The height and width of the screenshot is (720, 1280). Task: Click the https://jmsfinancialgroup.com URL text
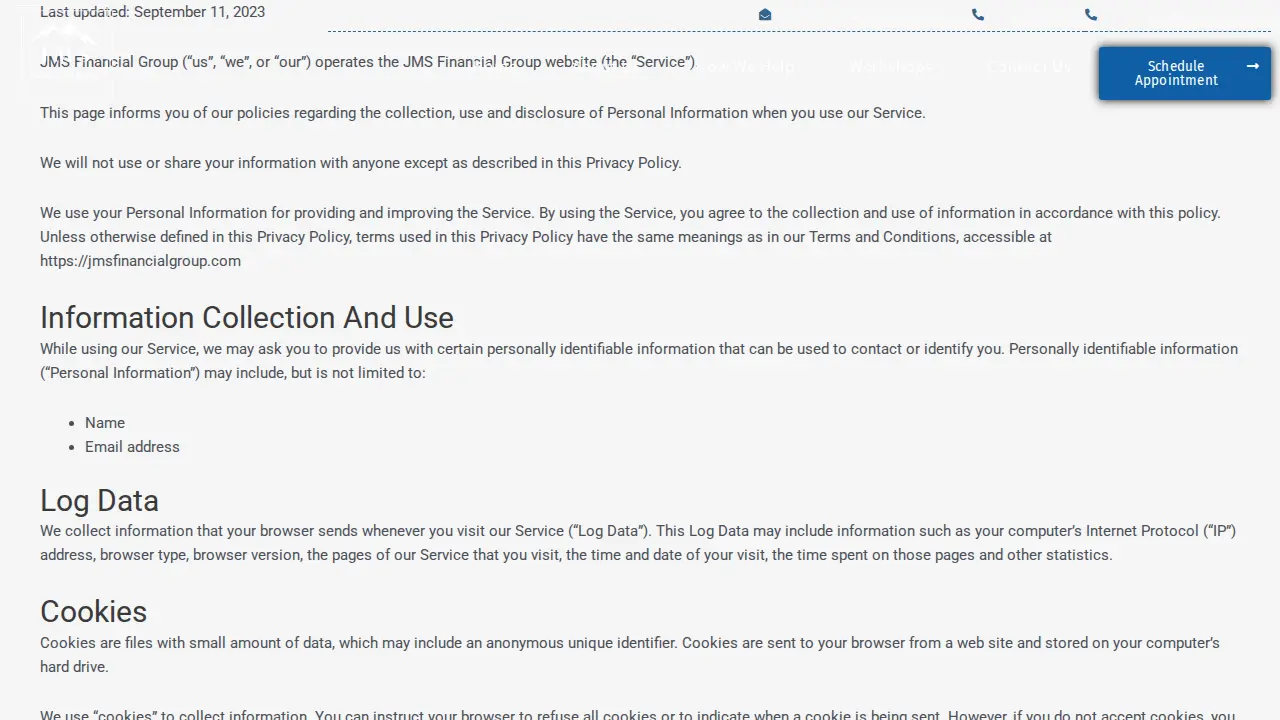pos(140,261)
